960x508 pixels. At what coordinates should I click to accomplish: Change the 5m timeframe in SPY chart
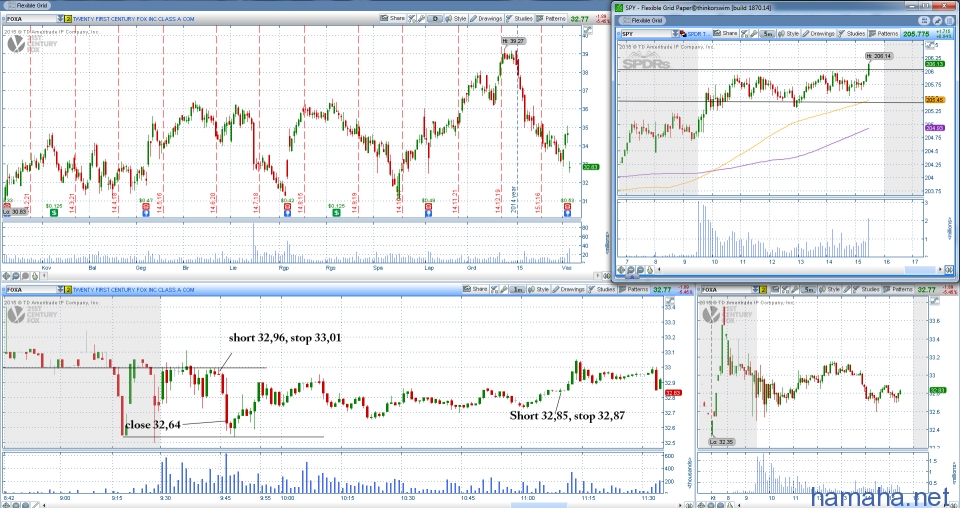[768, 34]
